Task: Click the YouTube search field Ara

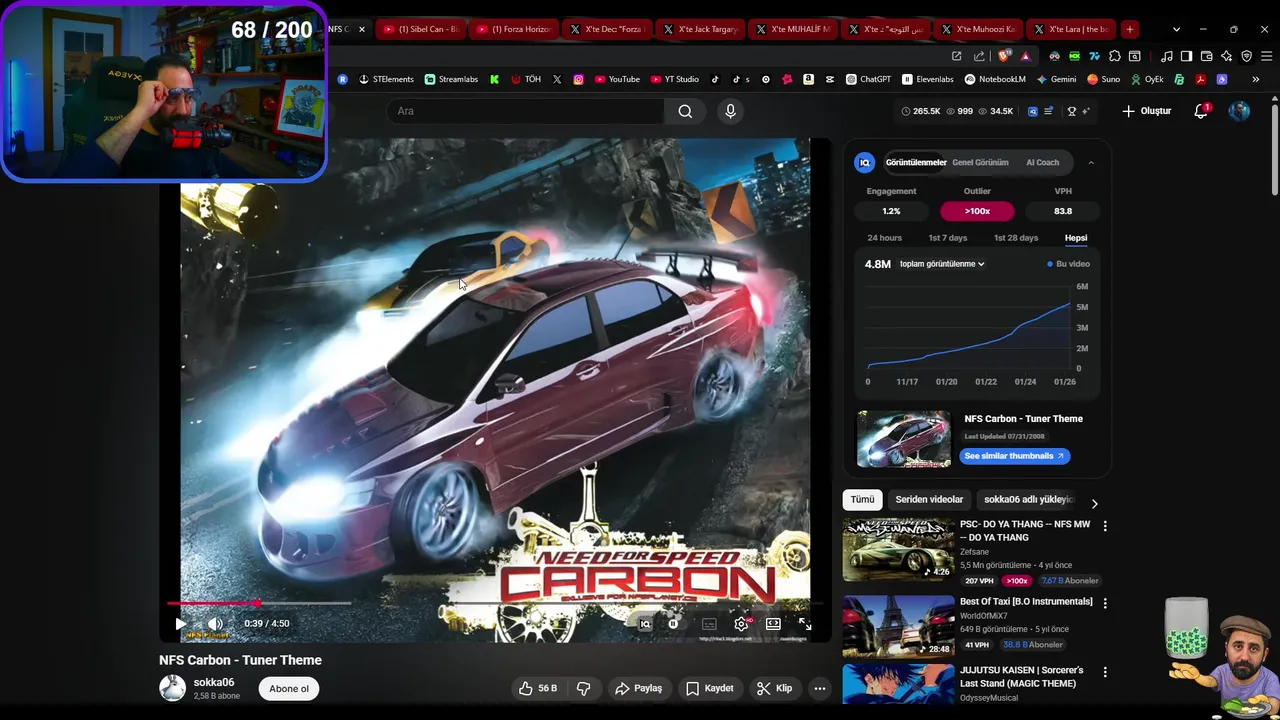Action: (x=525, y=111)
